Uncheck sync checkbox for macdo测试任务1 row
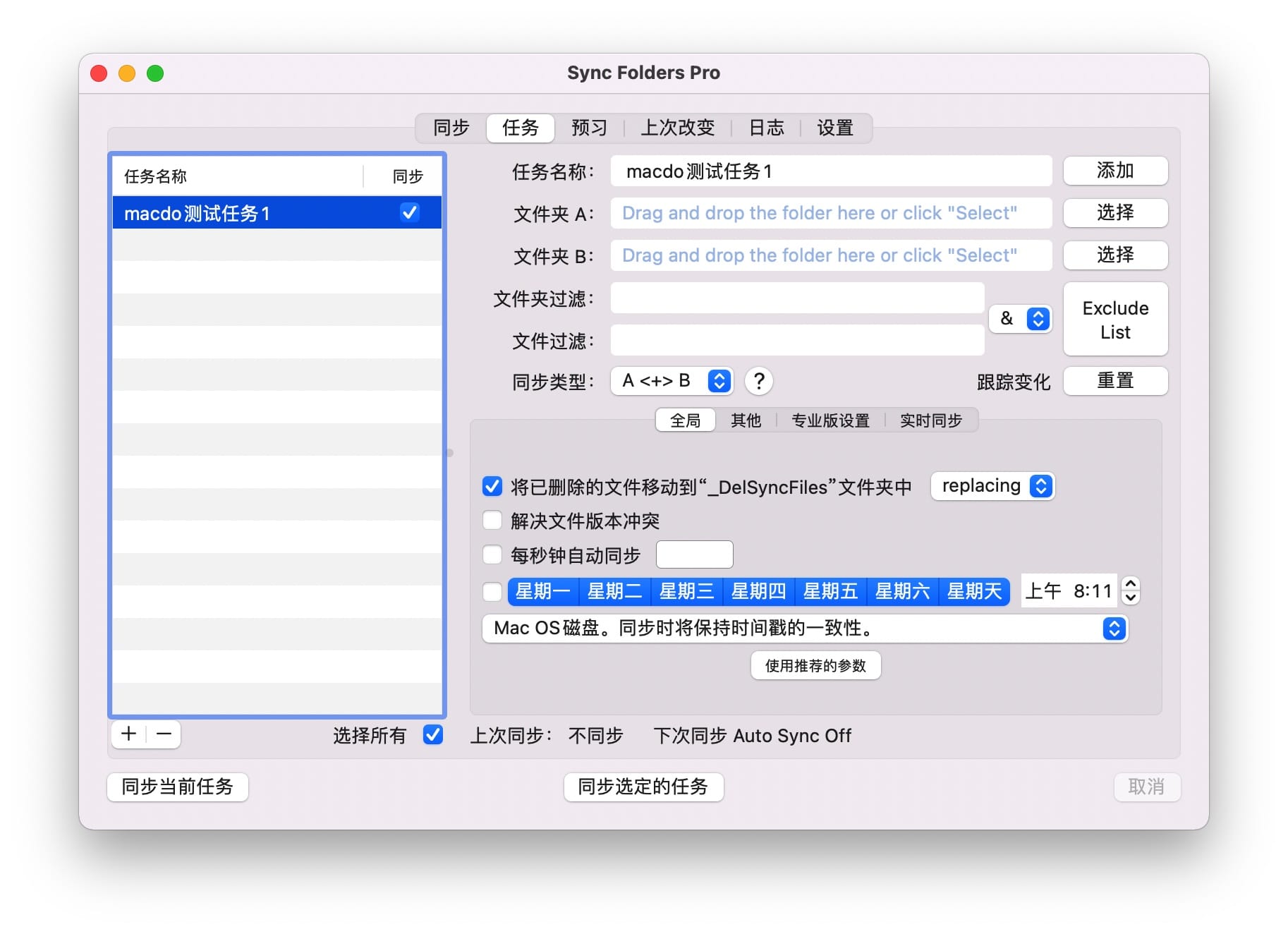 409,212
